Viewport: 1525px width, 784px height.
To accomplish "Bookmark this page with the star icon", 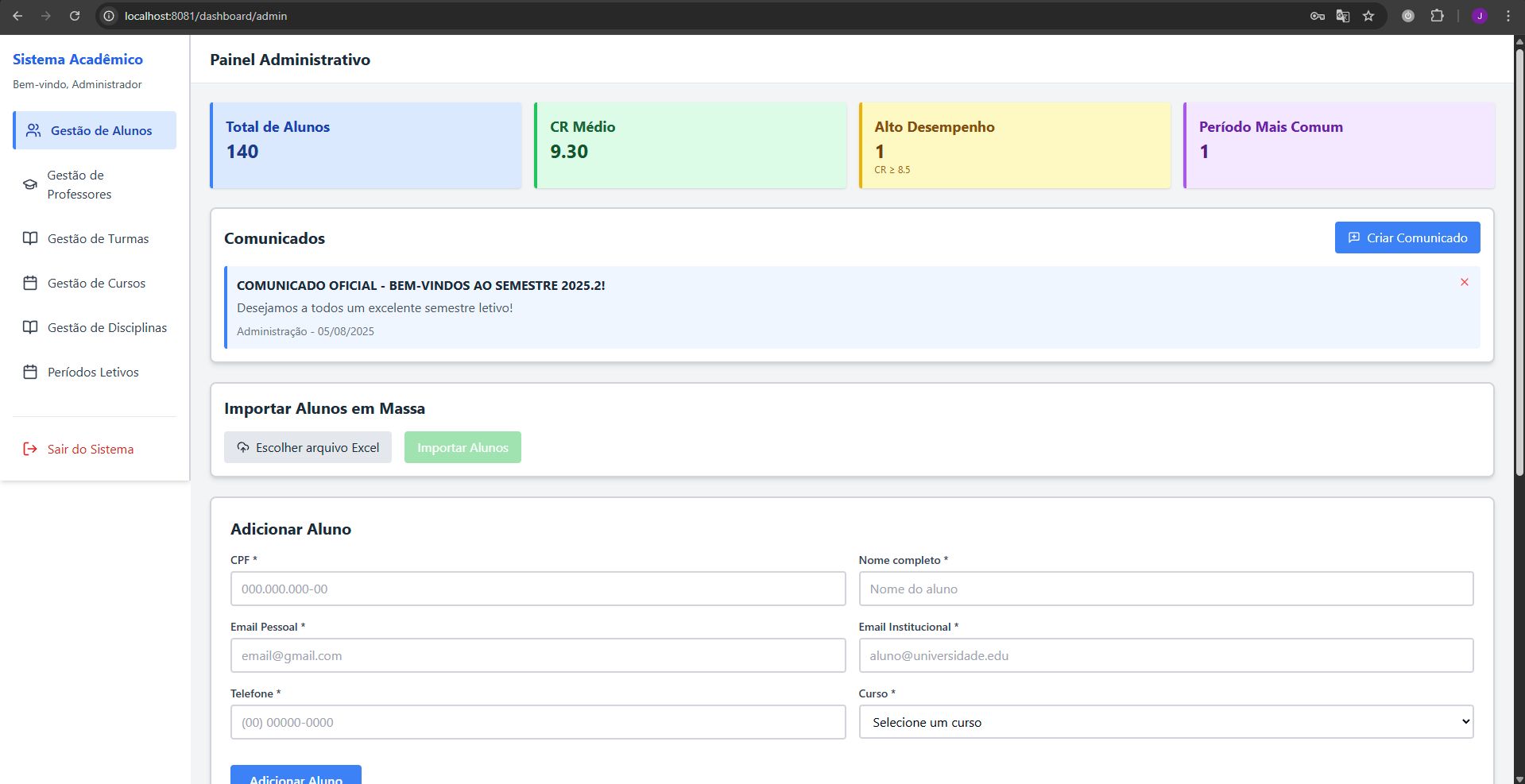I will tap(1368, 16).
